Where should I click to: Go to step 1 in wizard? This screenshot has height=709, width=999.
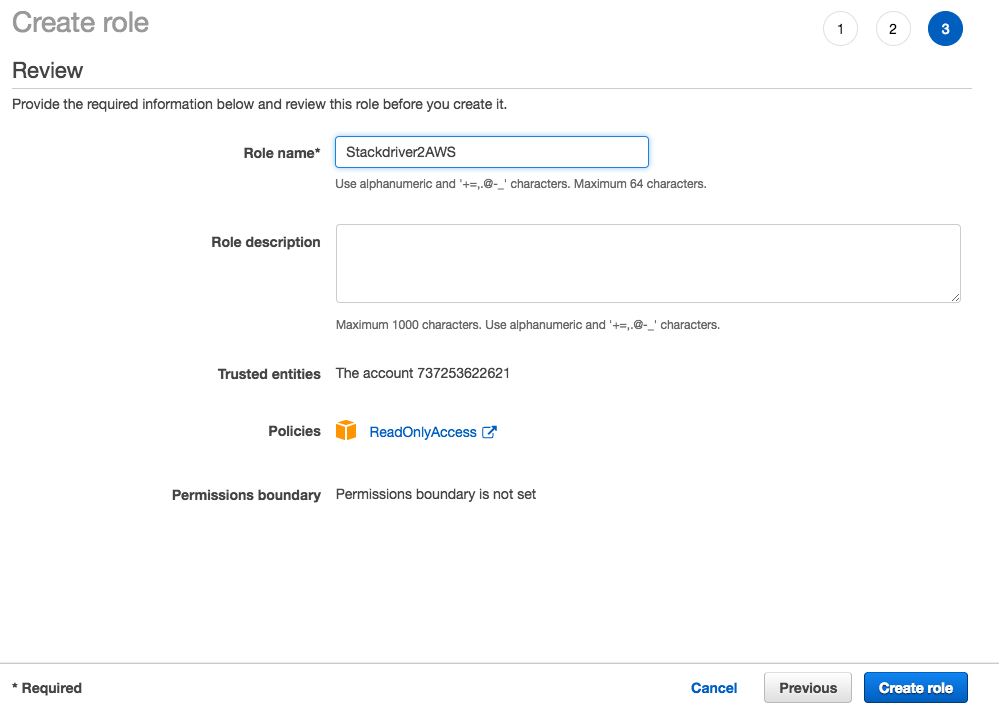[x=840, y=29]
